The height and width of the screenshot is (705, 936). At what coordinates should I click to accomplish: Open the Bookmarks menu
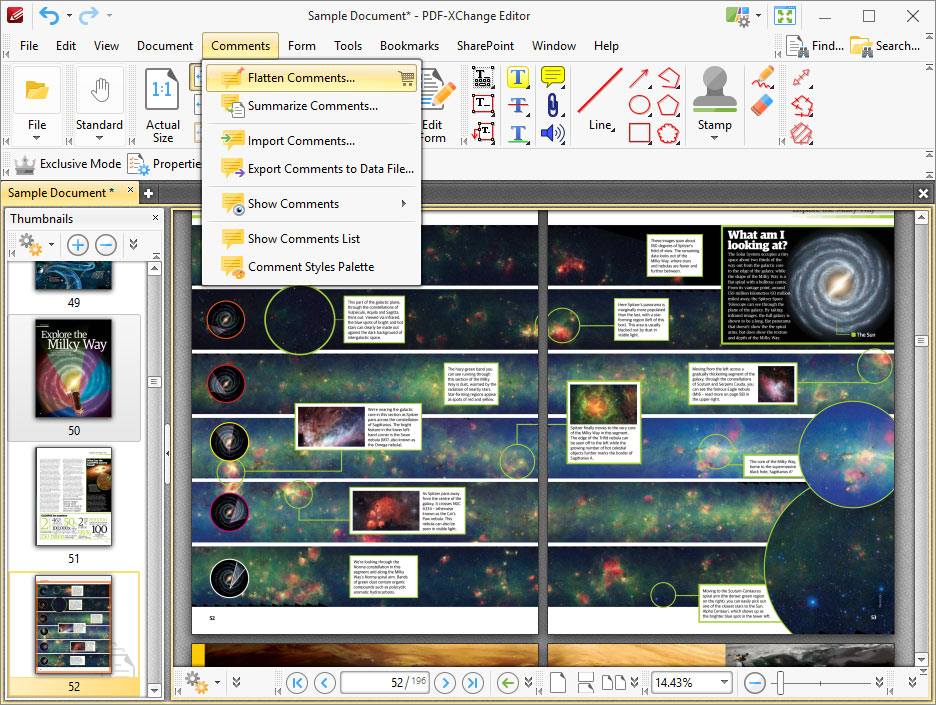[x=410, y=46]
